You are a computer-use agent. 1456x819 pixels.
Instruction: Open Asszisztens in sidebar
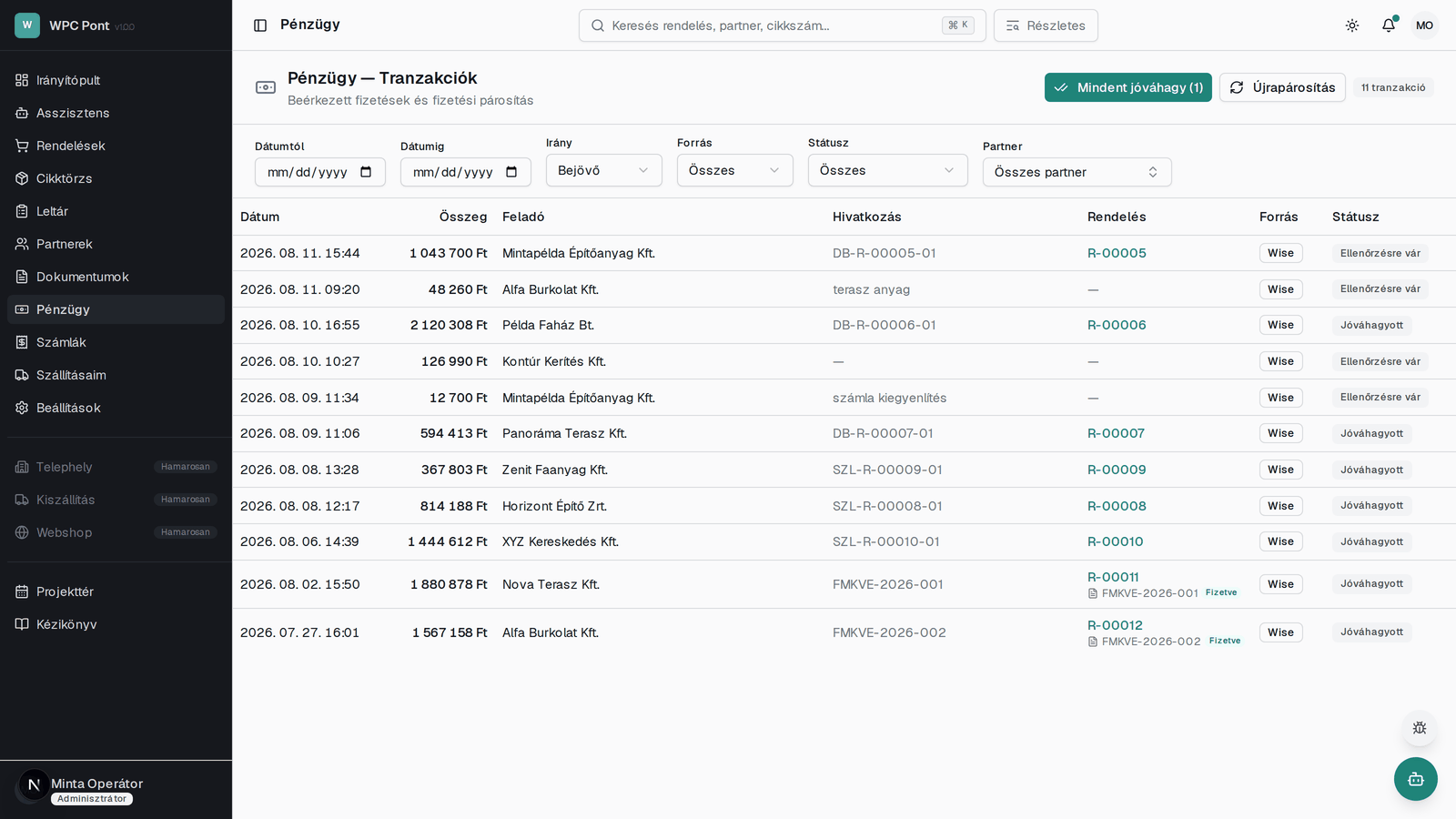(116, 113)
